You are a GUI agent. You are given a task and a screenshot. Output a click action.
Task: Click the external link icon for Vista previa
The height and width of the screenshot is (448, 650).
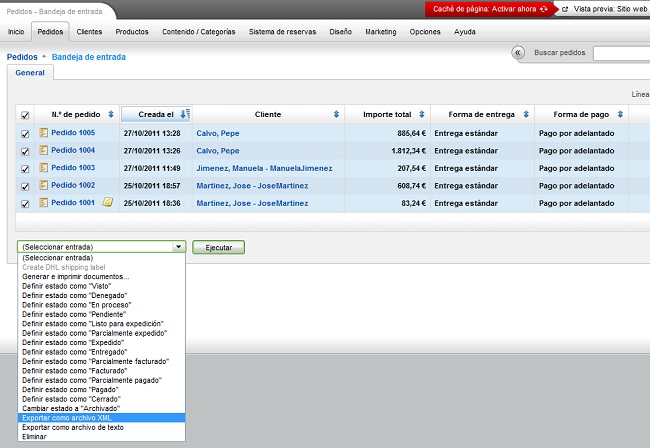[565, 9]
